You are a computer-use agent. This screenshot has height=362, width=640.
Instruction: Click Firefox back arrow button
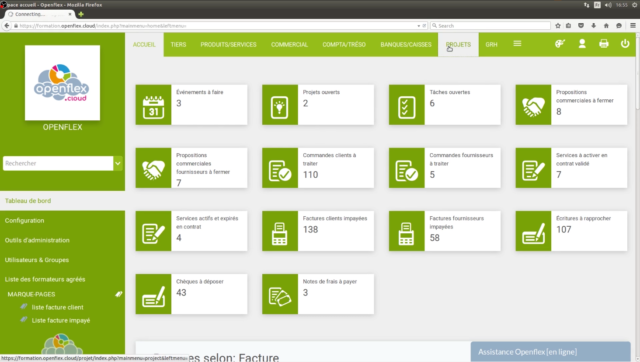(x=7, y=26)
